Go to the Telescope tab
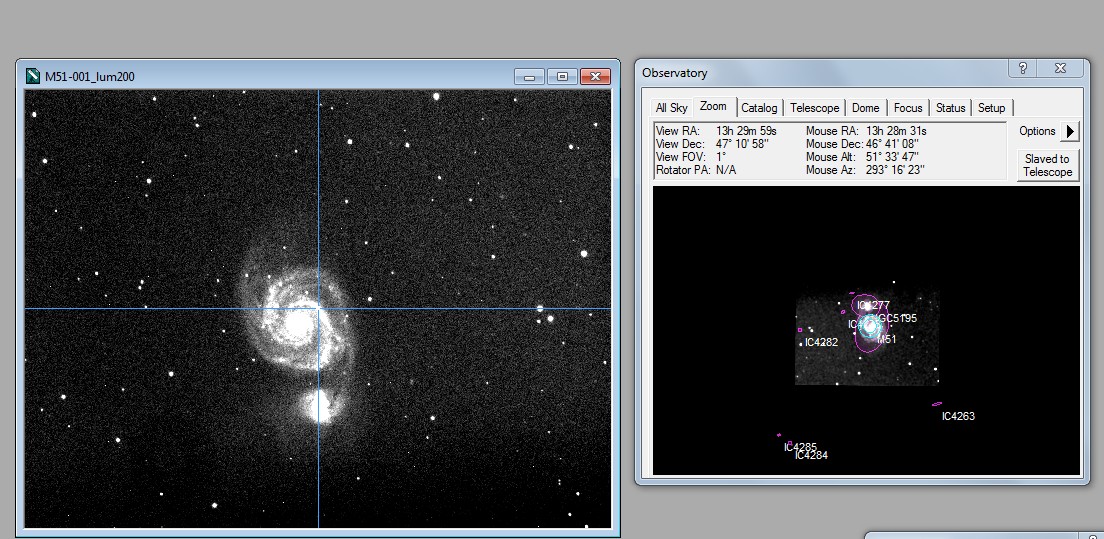Viewport: 1104px width, 539px height. tap(814, 108)
